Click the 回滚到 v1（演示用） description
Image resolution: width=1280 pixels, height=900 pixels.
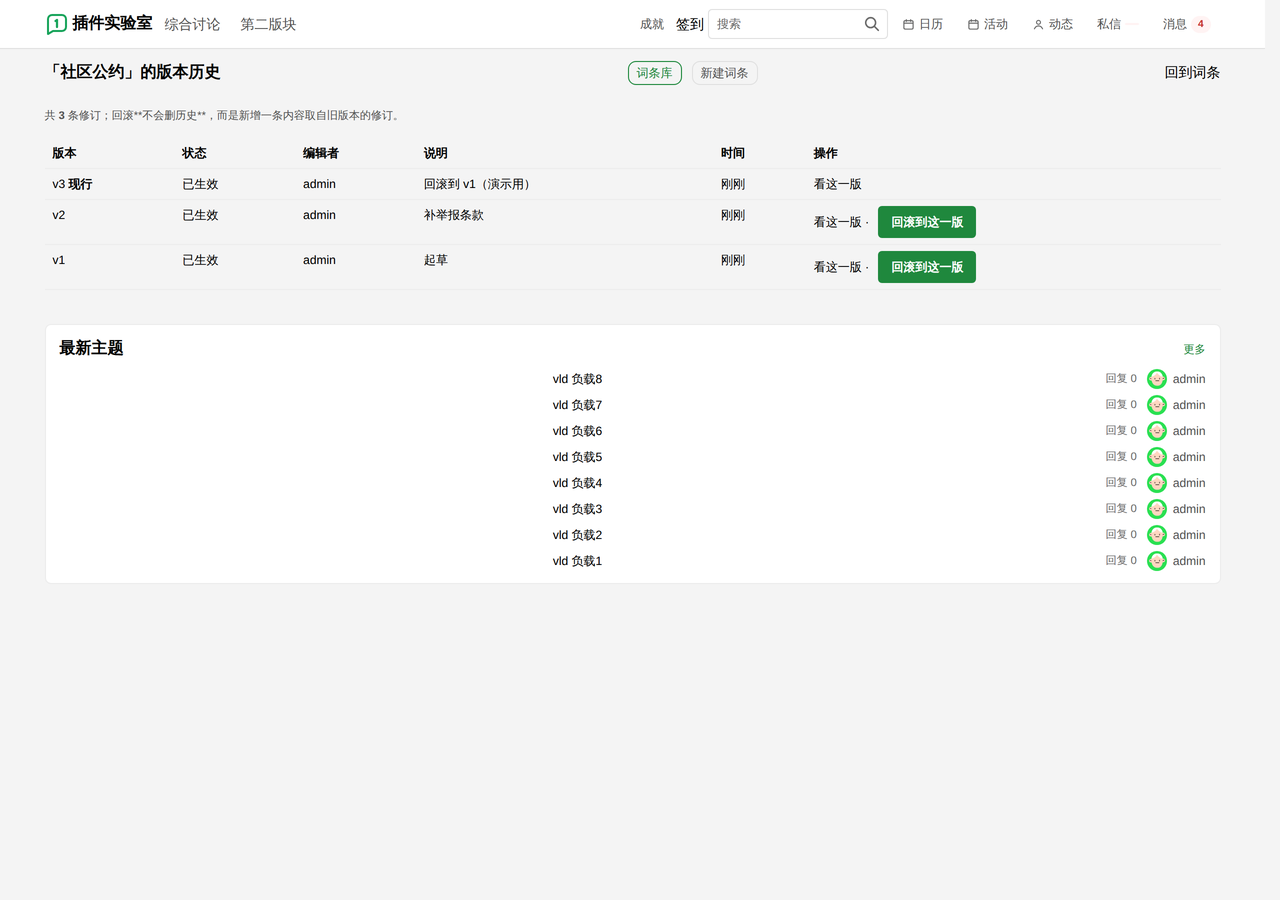tap(480, 184)
